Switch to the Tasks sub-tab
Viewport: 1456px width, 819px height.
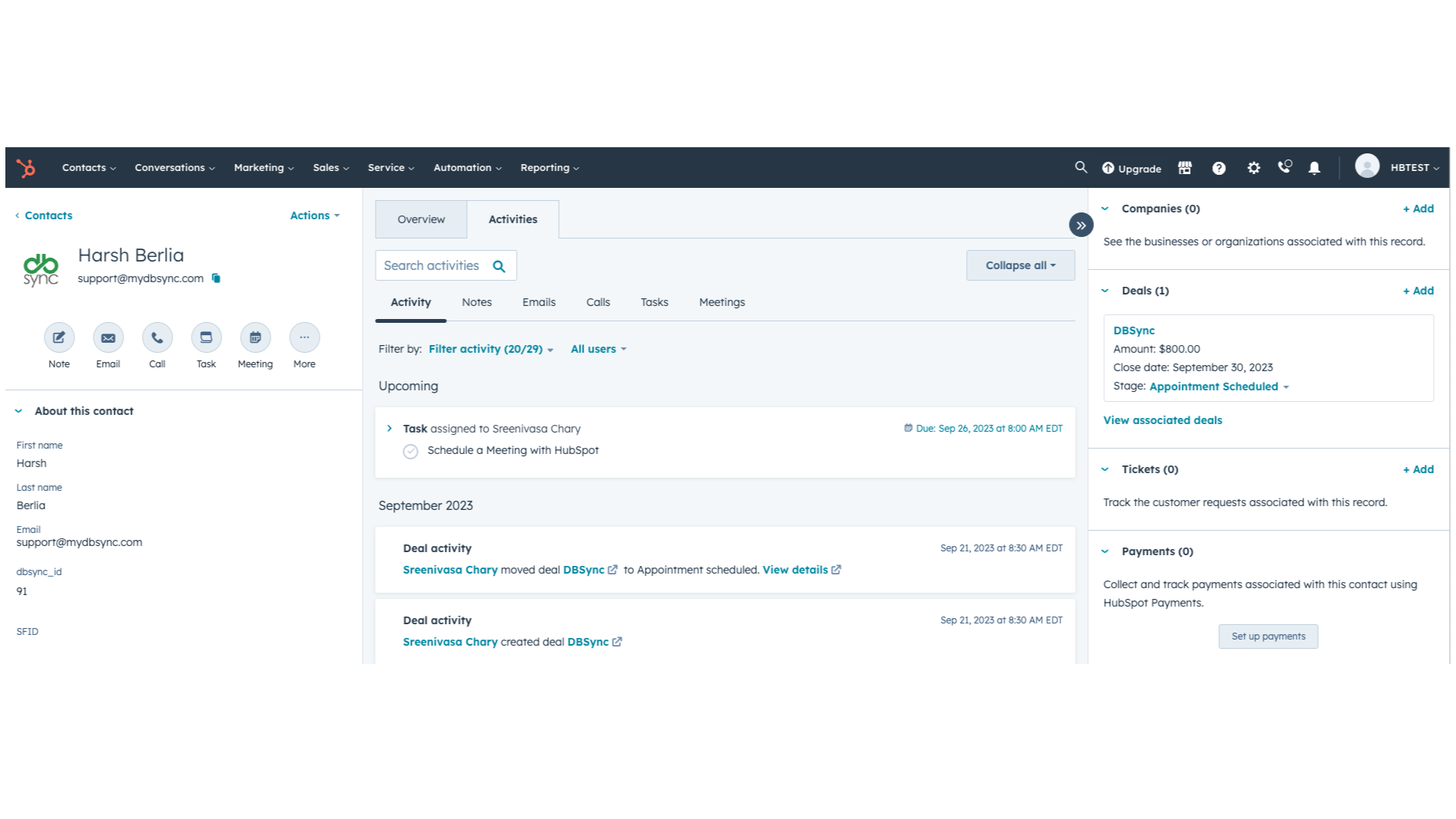[x=655, y=302]
